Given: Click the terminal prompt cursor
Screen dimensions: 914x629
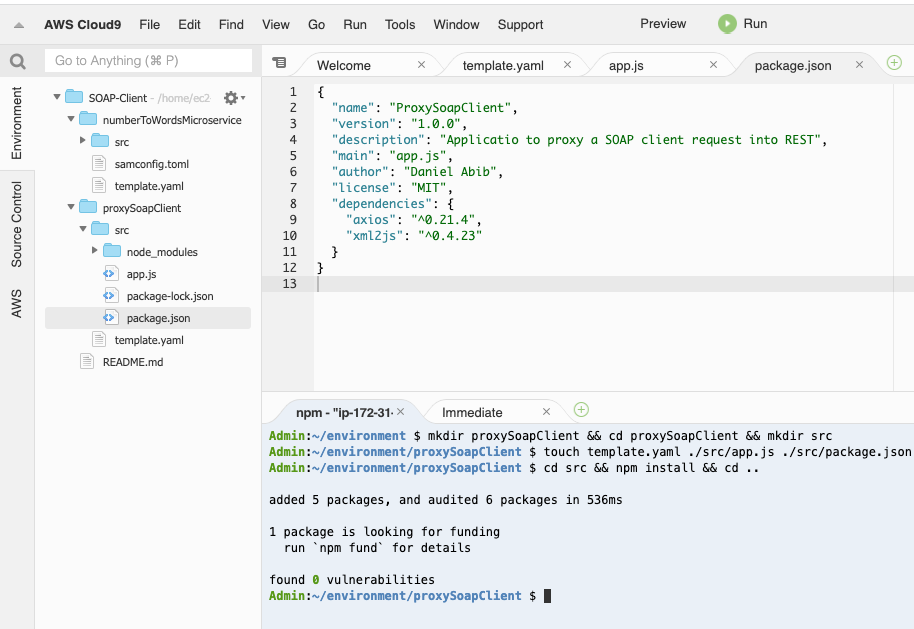Looking at the screenshot, I should [x=547, y=596].
